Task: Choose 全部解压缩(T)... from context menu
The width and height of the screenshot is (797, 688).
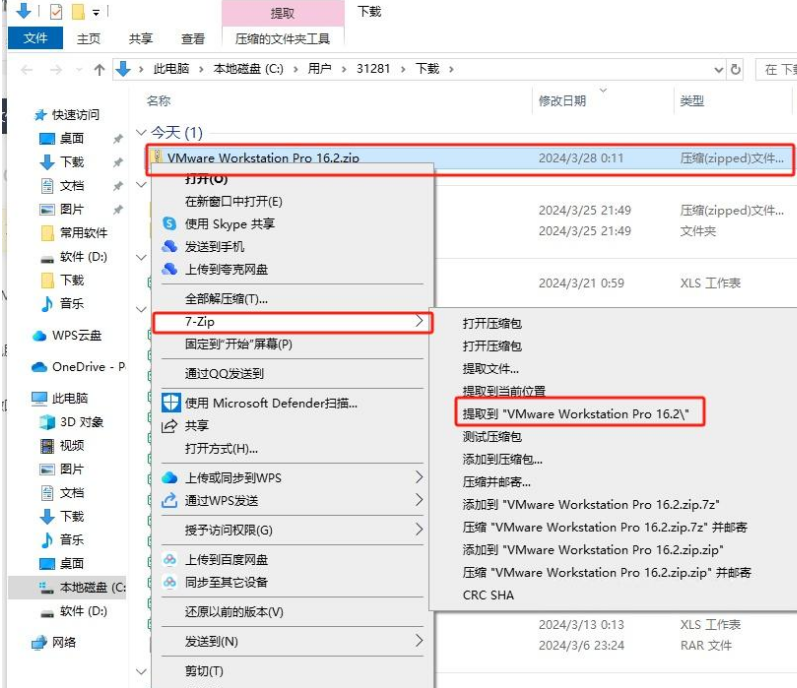Action: tap(293, 299)
